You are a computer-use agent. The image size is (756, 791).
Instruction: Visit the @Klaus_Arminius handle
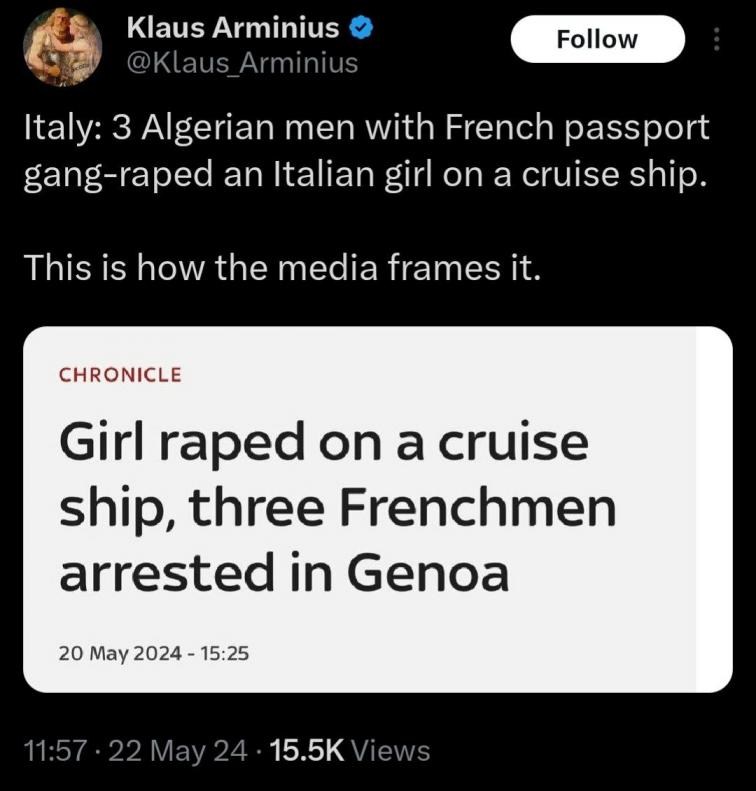point(242,63)
